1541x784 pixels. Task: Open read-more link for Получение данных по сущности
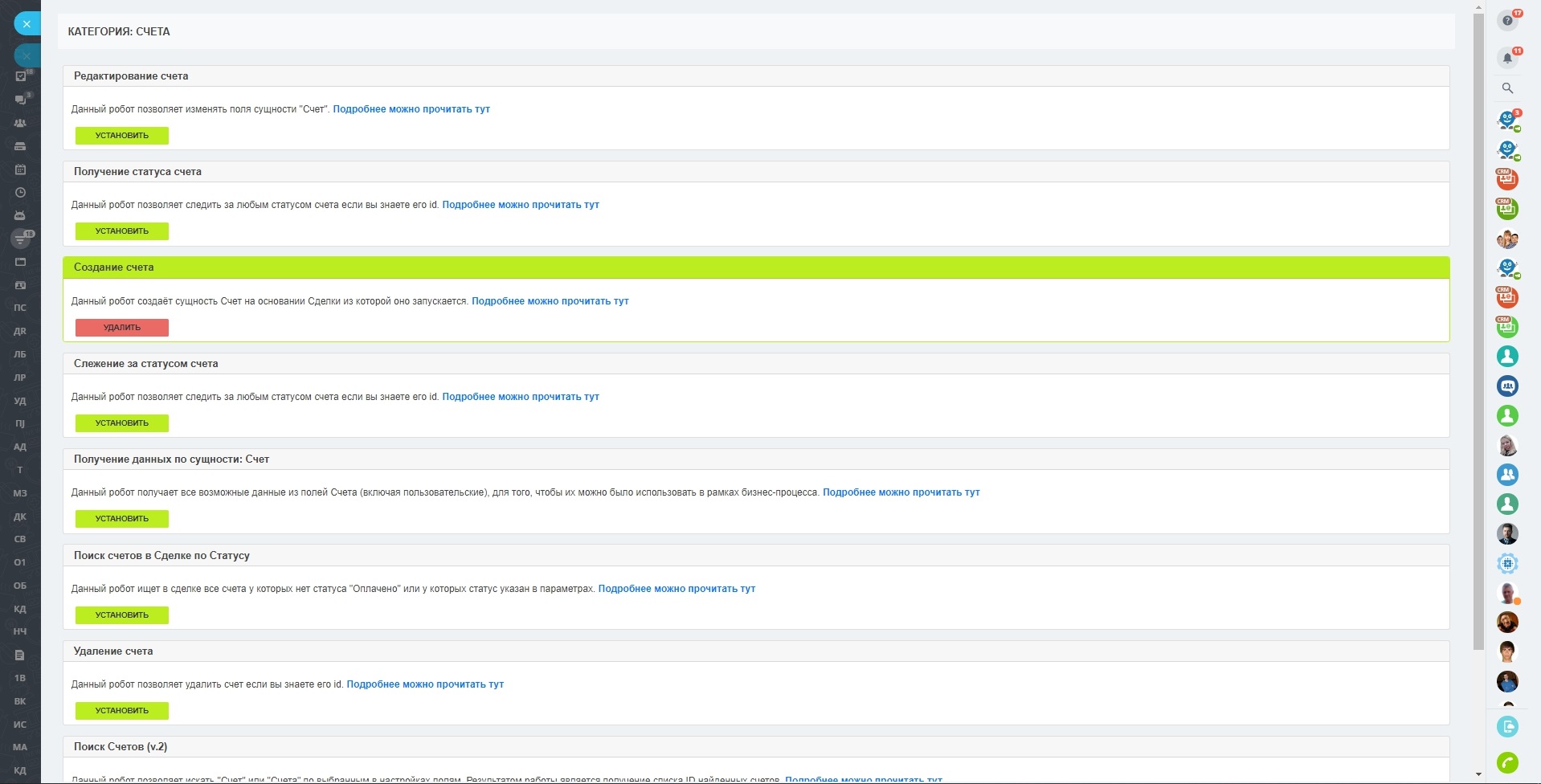(x=901, y=492)
